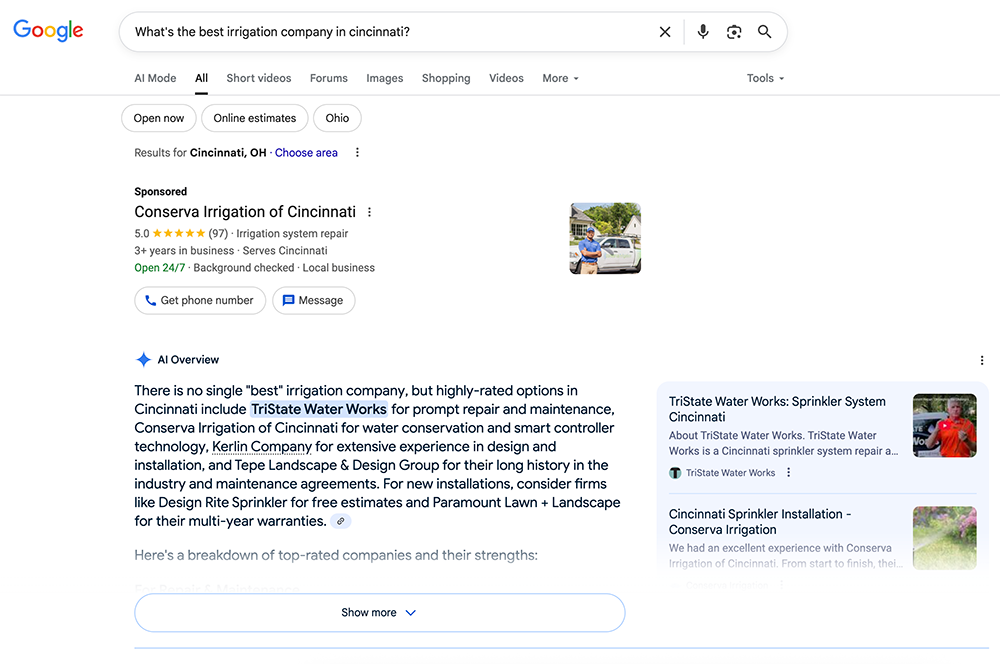Switch to AI Mode tab

(155, 78)
